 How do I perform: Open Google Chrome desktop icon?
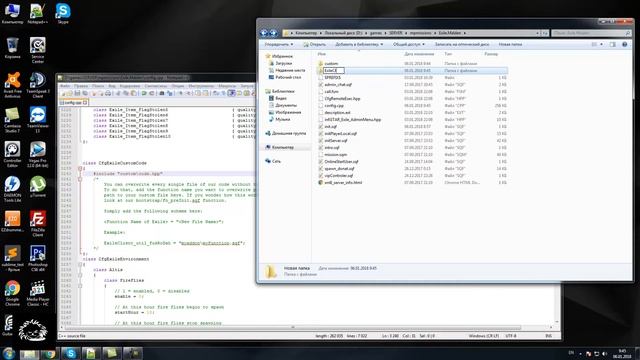(12, 293)
